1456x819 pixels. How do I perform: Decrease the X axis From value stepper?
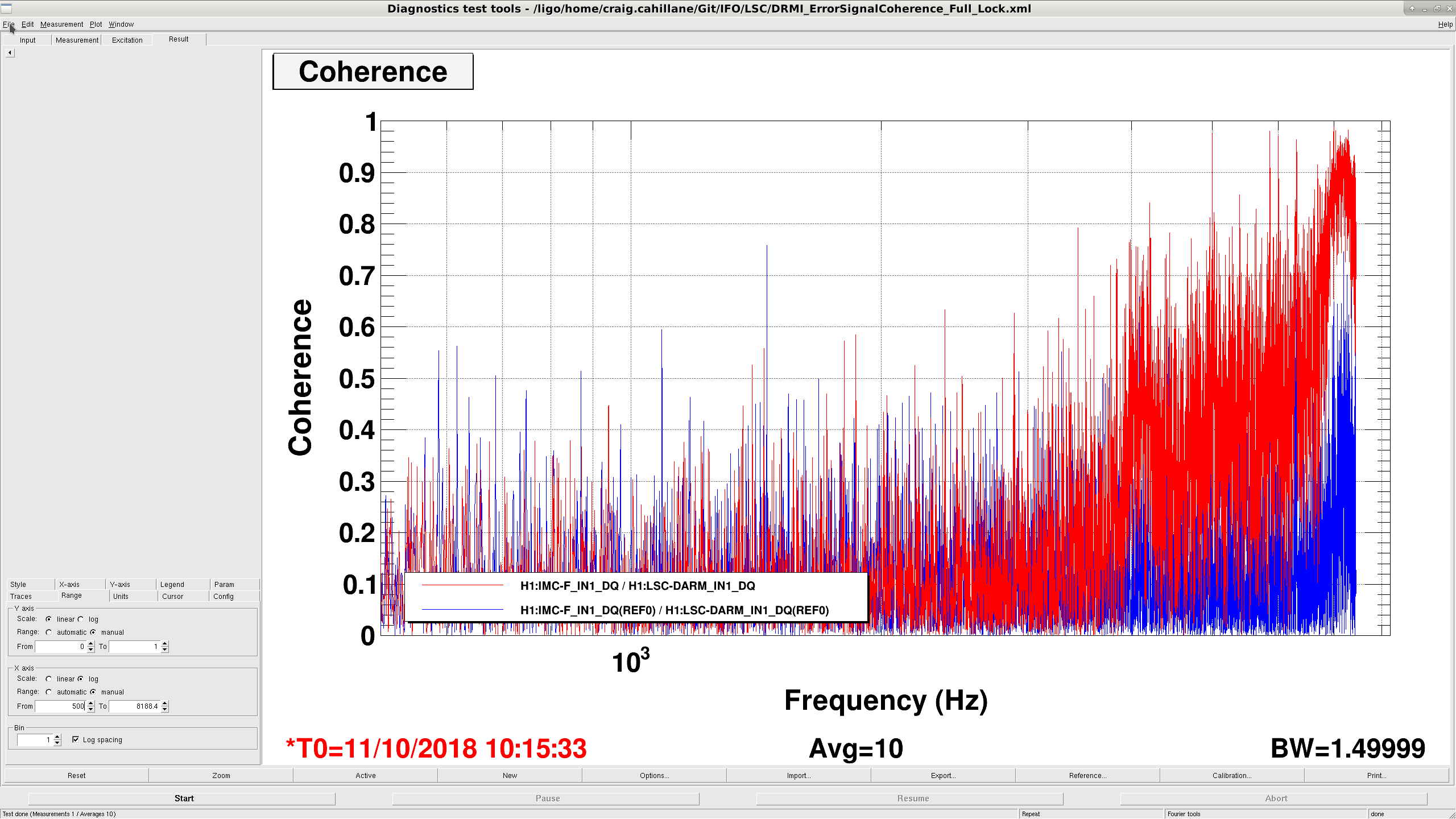click(x=91, y=709)
